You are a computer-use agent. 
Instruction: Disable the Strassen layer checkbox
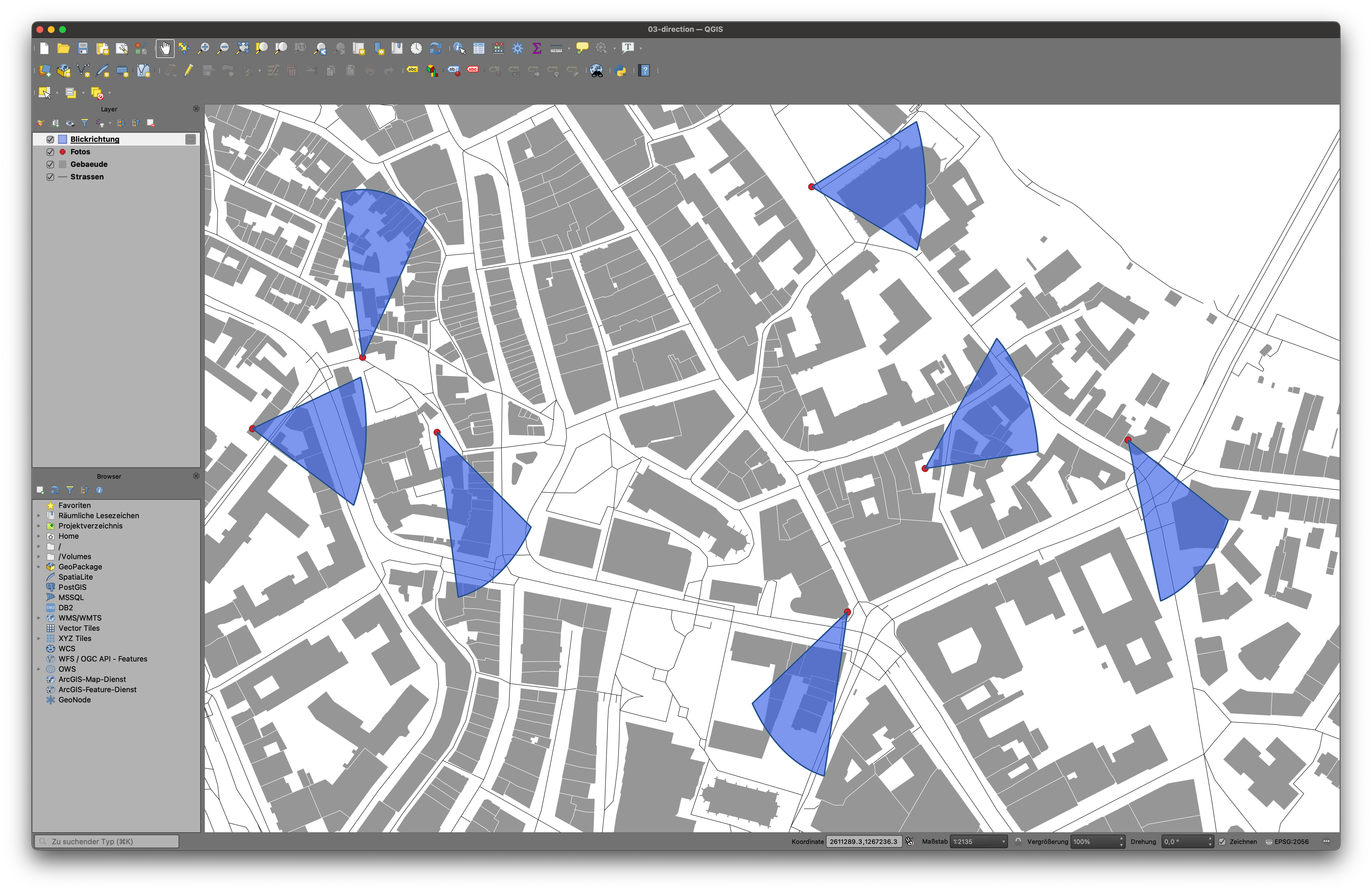click(50, 176)
